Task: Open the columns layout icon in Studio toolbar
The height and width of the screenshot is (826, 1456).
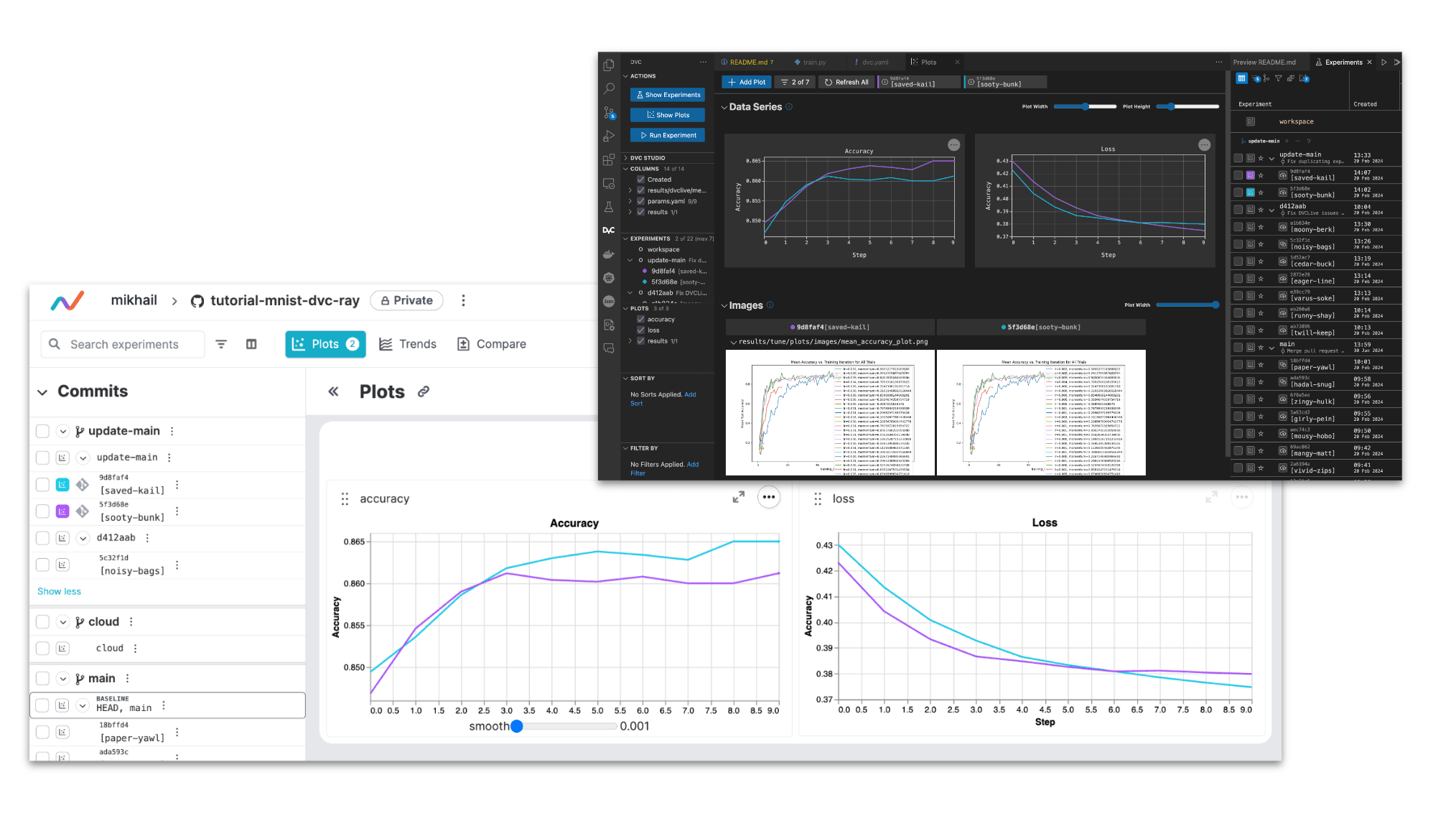Action: coord(251,345)
